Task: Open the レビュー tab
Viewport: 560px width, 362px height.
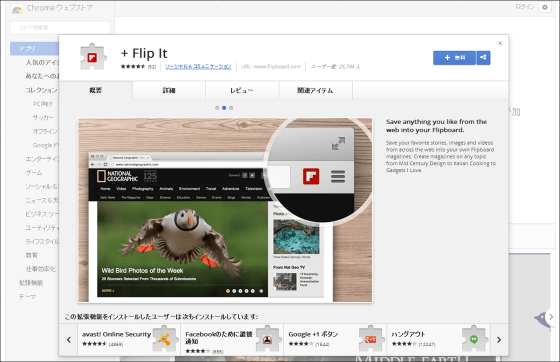Action: click(242, 90)
